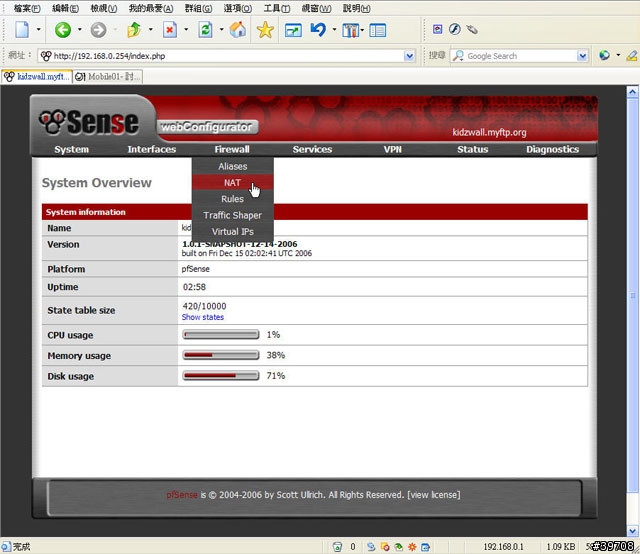Toggle the sidebar panel icon
640x554 pixels.
[378, 30]
